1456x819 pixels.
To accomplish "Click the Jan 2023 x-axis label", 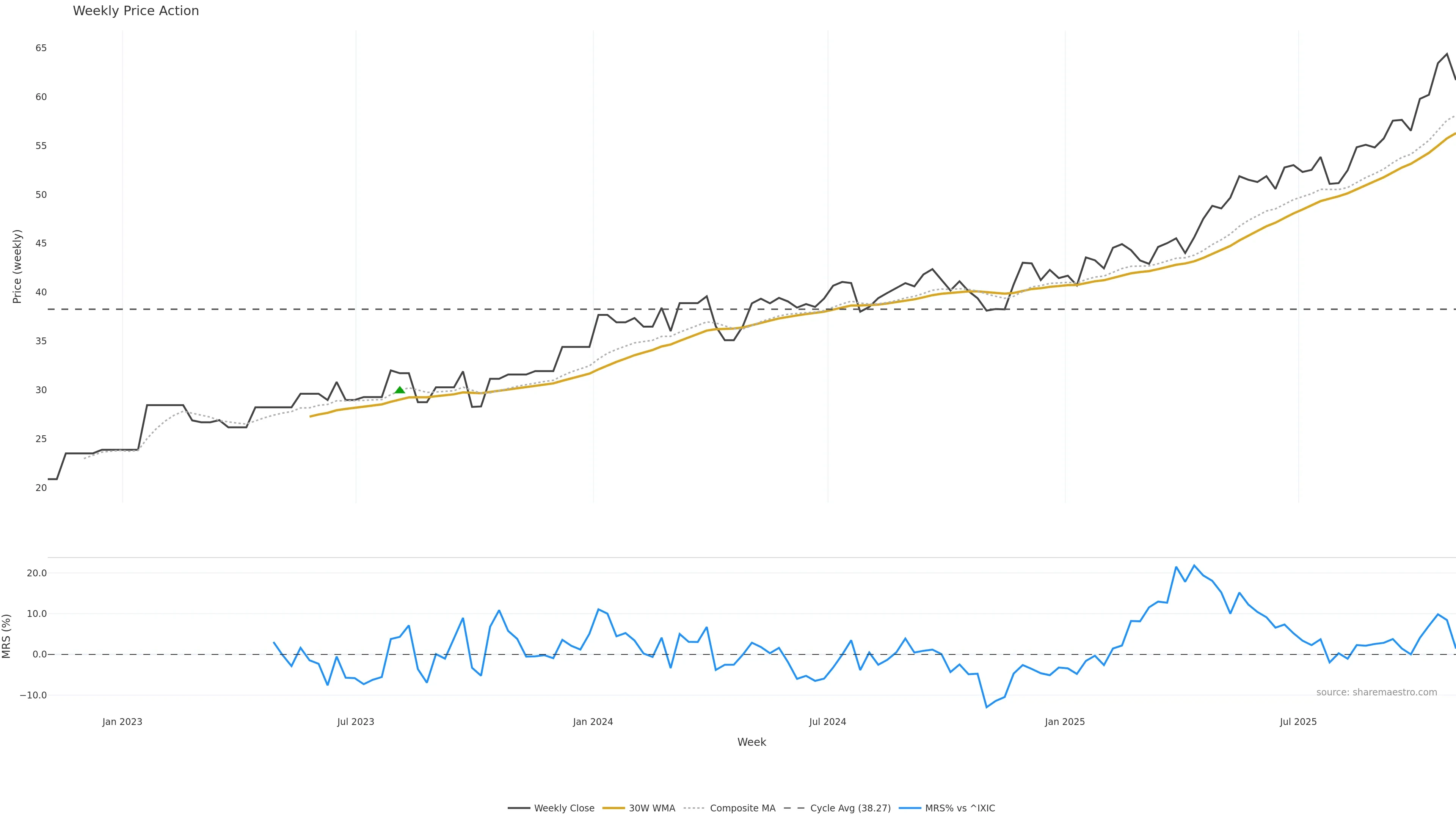I will pos(122,722).
